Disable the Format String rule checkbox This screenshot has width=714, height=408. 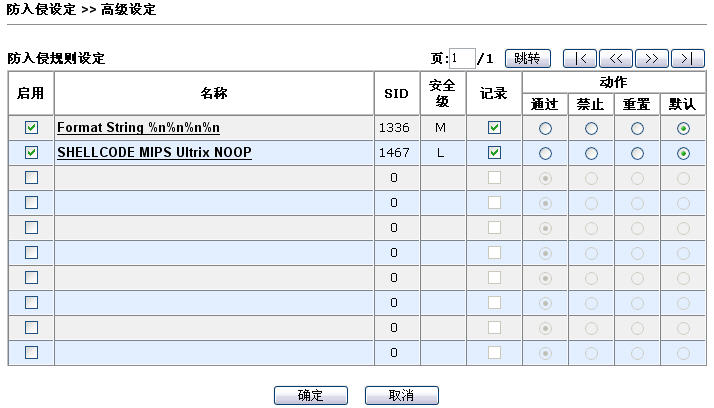(31, 128)
